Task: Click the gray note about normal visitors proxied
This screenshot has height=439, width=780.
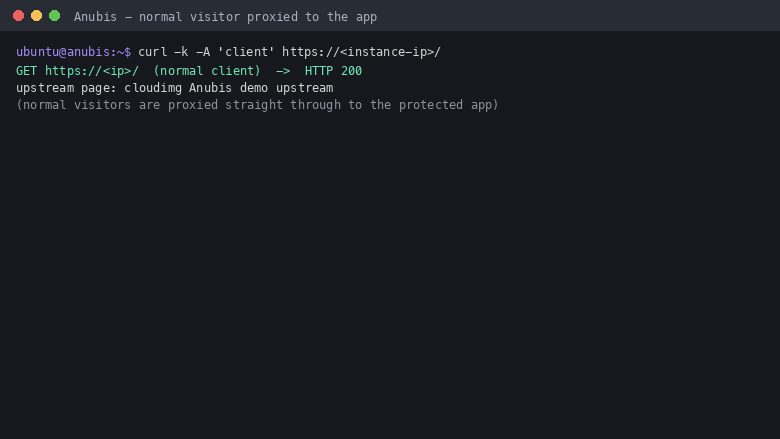Action: point(257,105)
